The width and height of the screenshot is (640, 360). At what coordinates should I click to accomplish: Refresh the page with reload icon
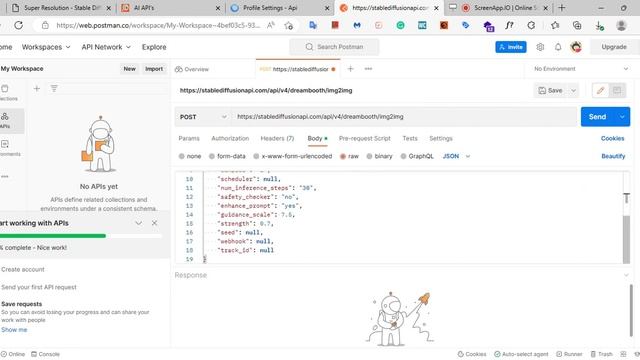tap(18, 25)
